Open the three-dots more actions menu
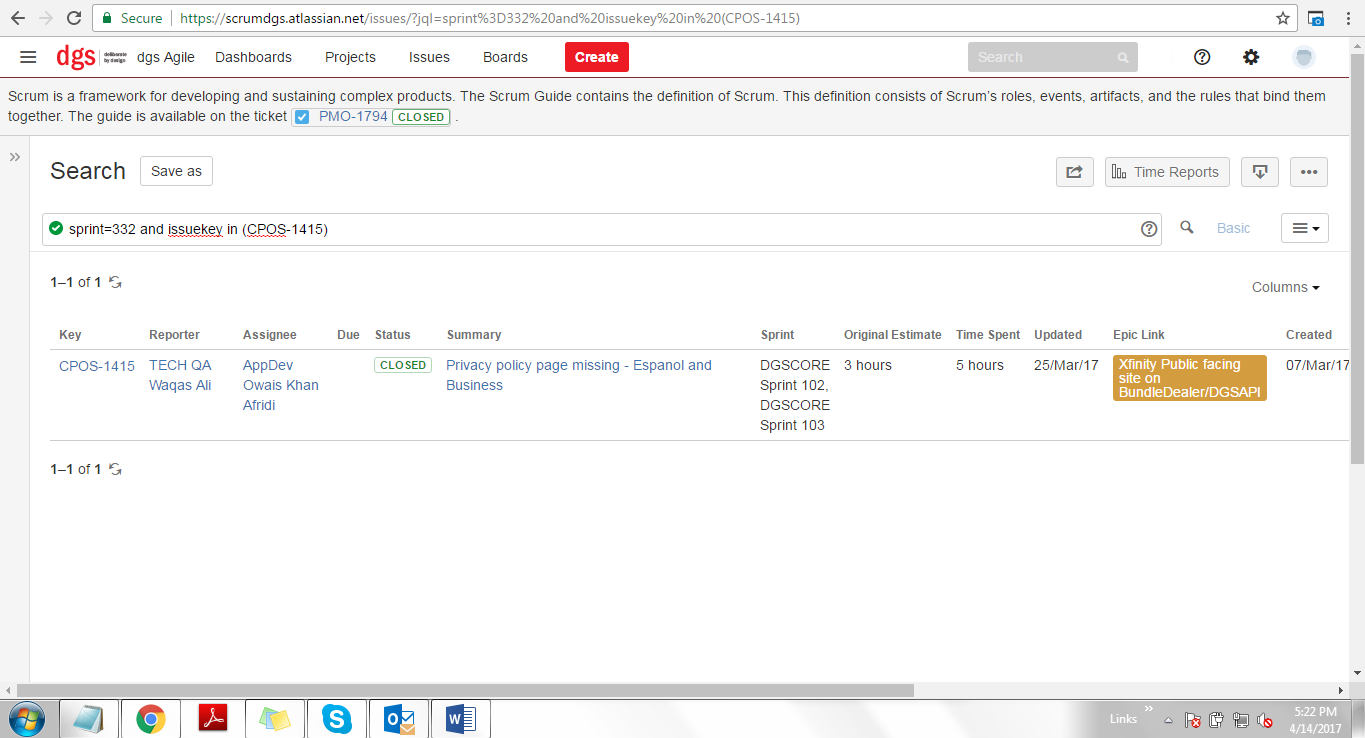The image size is (1365, 738). pyautogui.click(x=1308, y=172)
